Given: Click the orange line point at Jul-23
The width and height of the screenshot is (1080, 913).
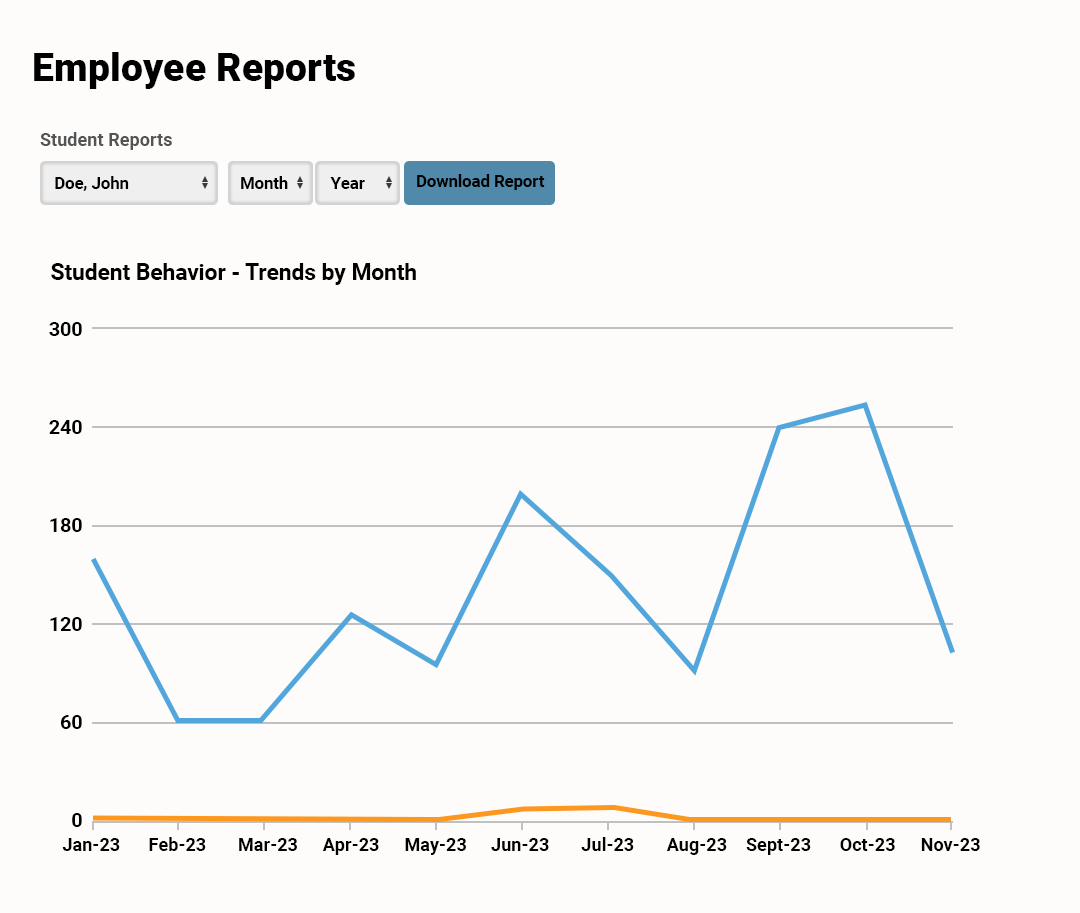Looking at the screenshot, I should 612,807.
